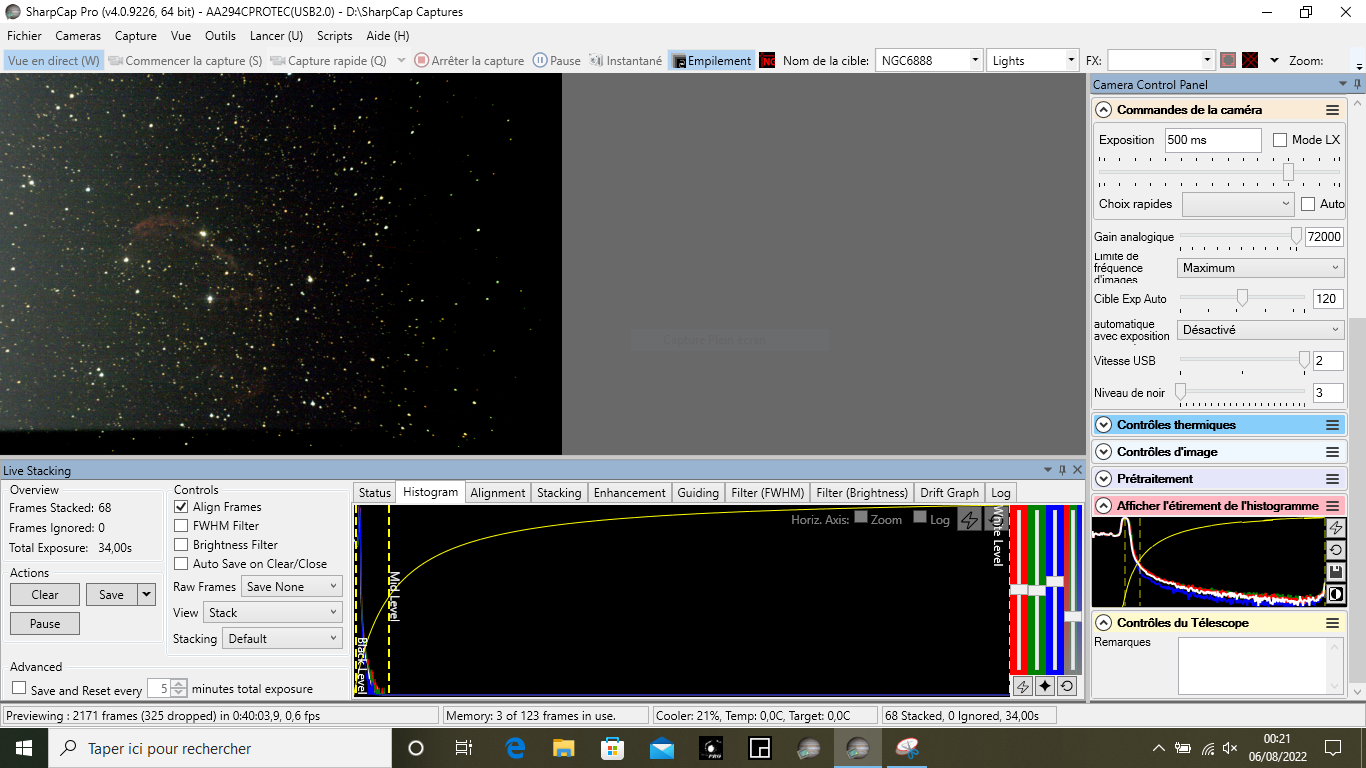Screen dimensions: 1366x768
Task: Toggle Horiz. Axis Zoom checkbox
Action: [861, 518]
